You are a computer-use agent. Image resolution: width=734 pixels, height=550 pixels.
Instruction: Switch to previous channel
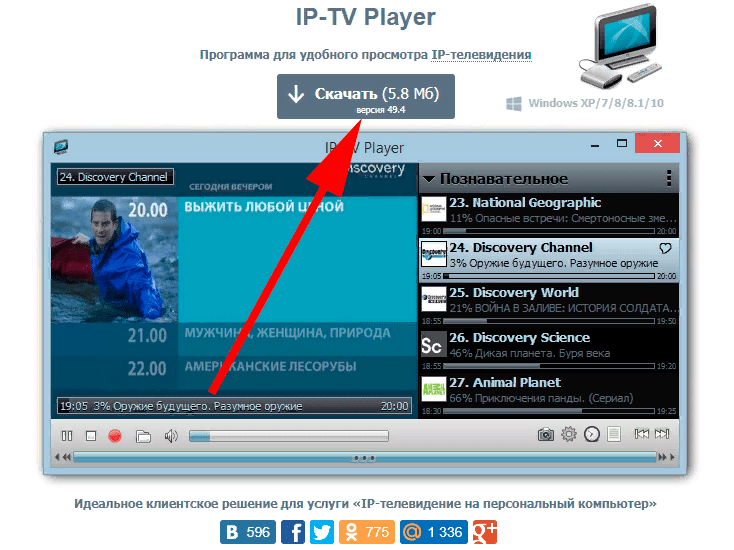pyautogui.click(x=641, y=434)
